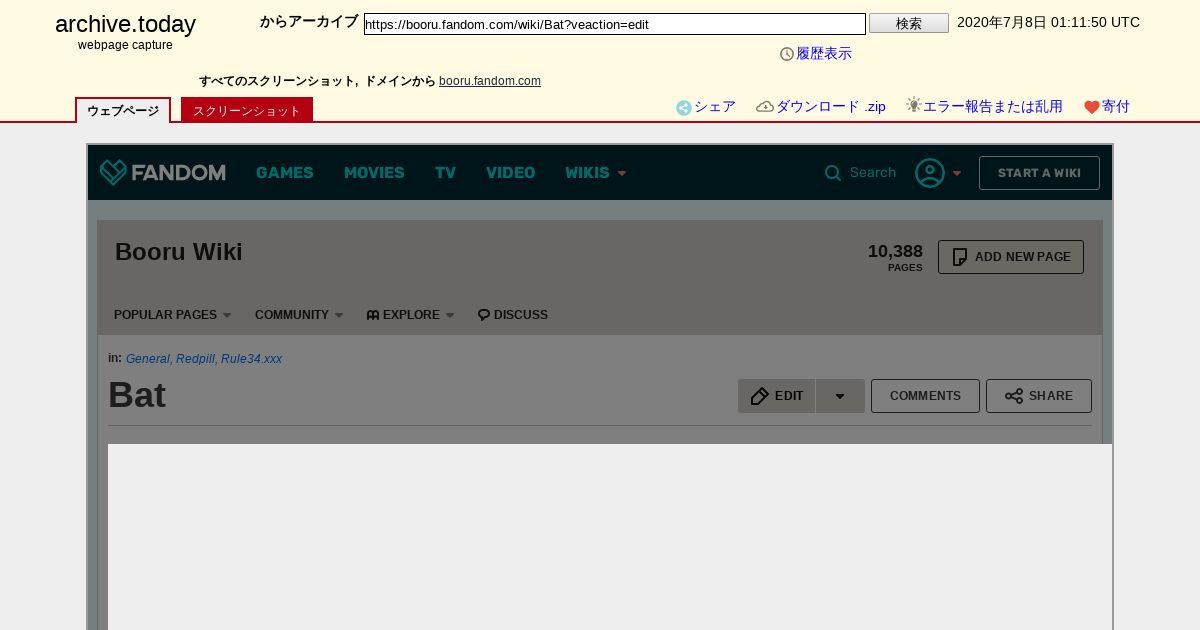
Task: Open the MOVIES menu
Action: [374, 173]
